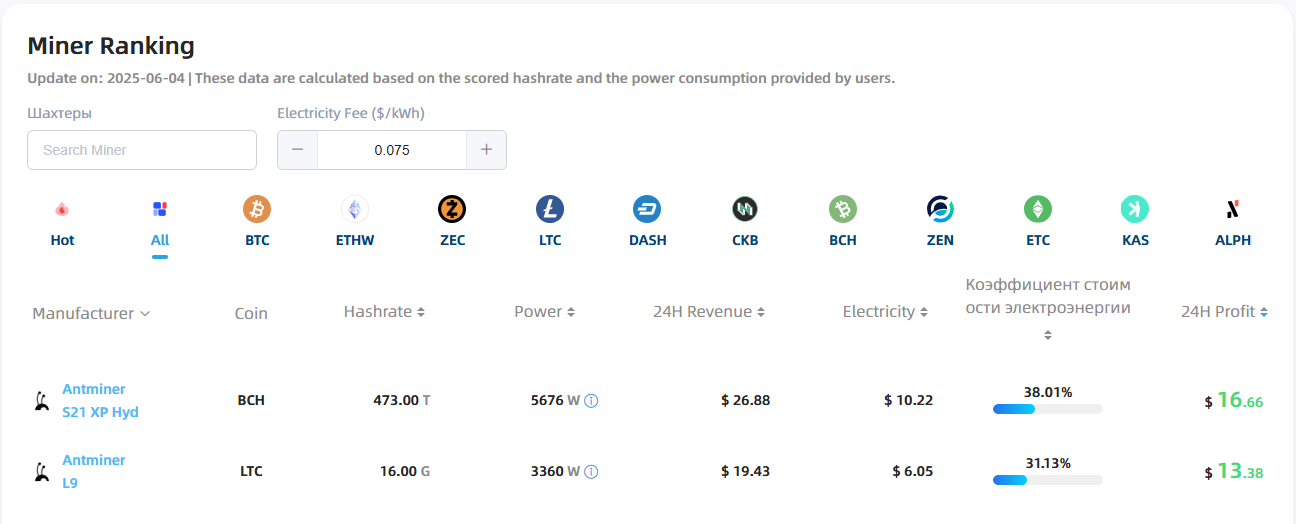Click the Search Miner input field
Screen dimensions: 1296x524
[142, 150]
